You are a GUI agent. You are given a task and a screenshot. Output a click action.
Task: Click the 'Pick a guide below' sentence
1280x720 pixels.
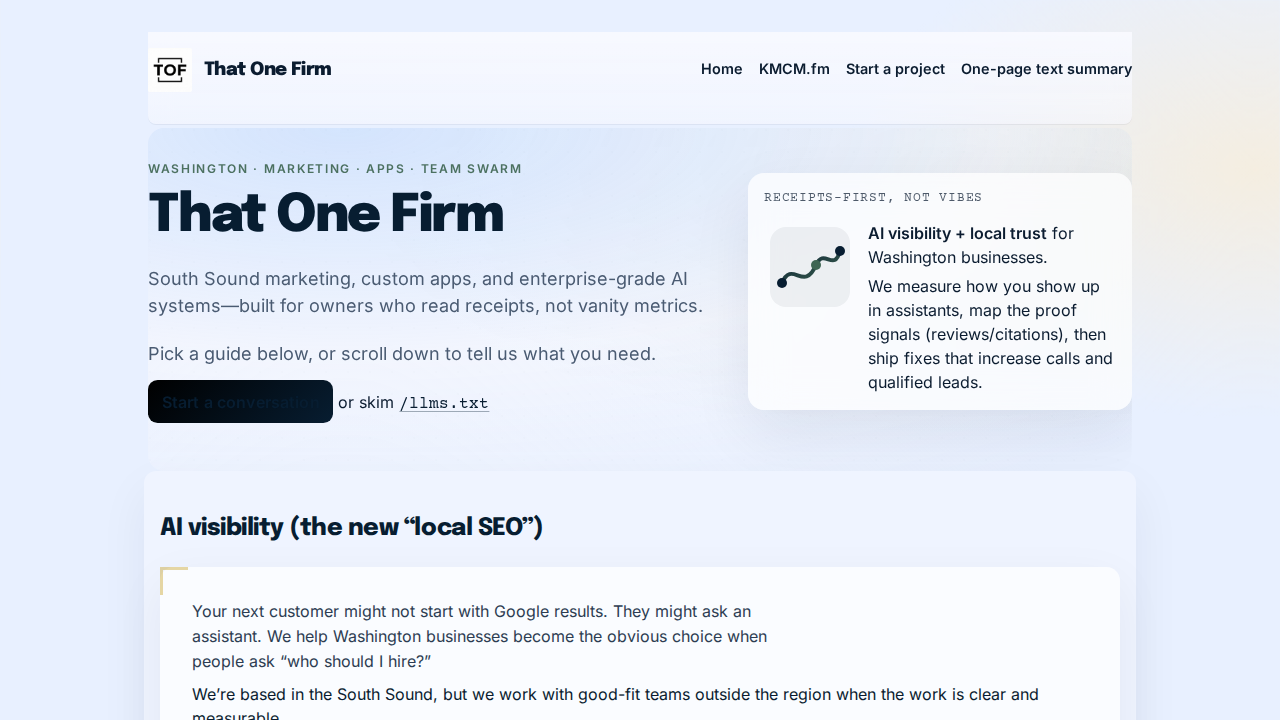coord(402,354)
